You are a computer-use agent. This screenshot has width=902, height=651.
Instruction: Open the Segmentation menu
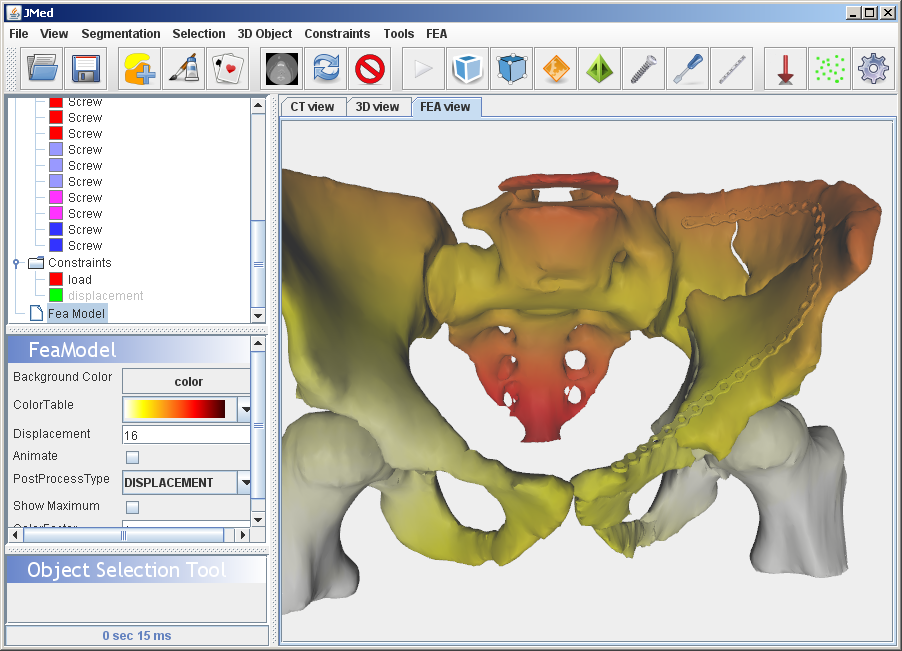[120, 34]
